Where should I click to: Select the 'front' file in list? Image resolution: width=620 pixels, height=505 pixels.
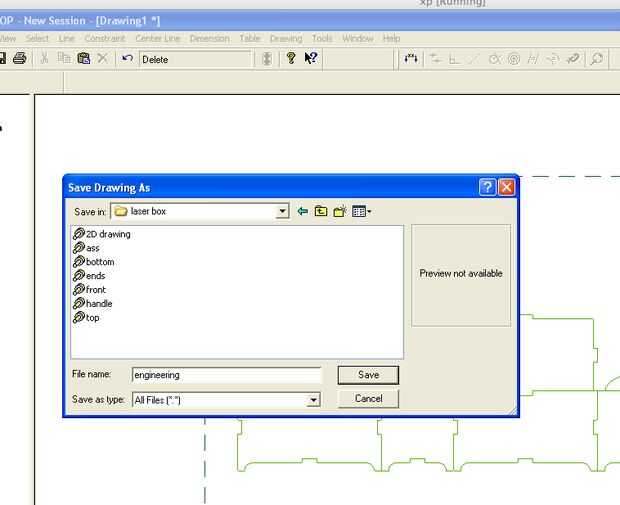pos(89,289)
